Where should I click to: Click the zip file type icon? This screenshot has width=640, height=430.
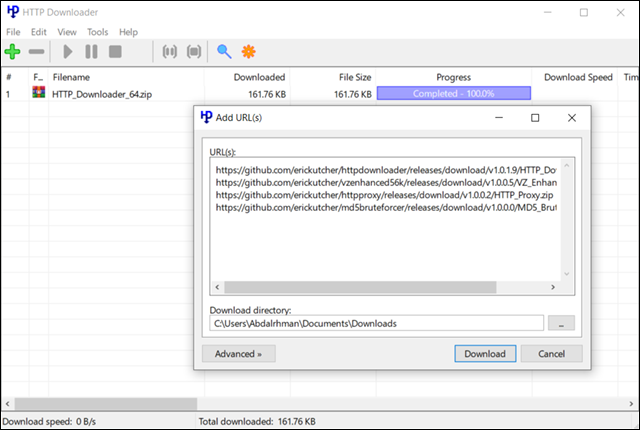click(x=39, y=93)
